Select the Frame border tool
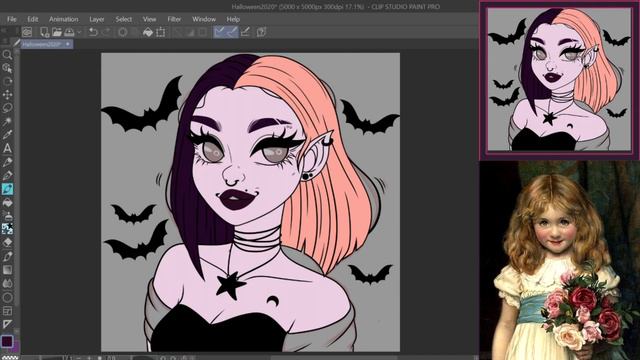This screenshot has height=360, width=640. [7, 311]
